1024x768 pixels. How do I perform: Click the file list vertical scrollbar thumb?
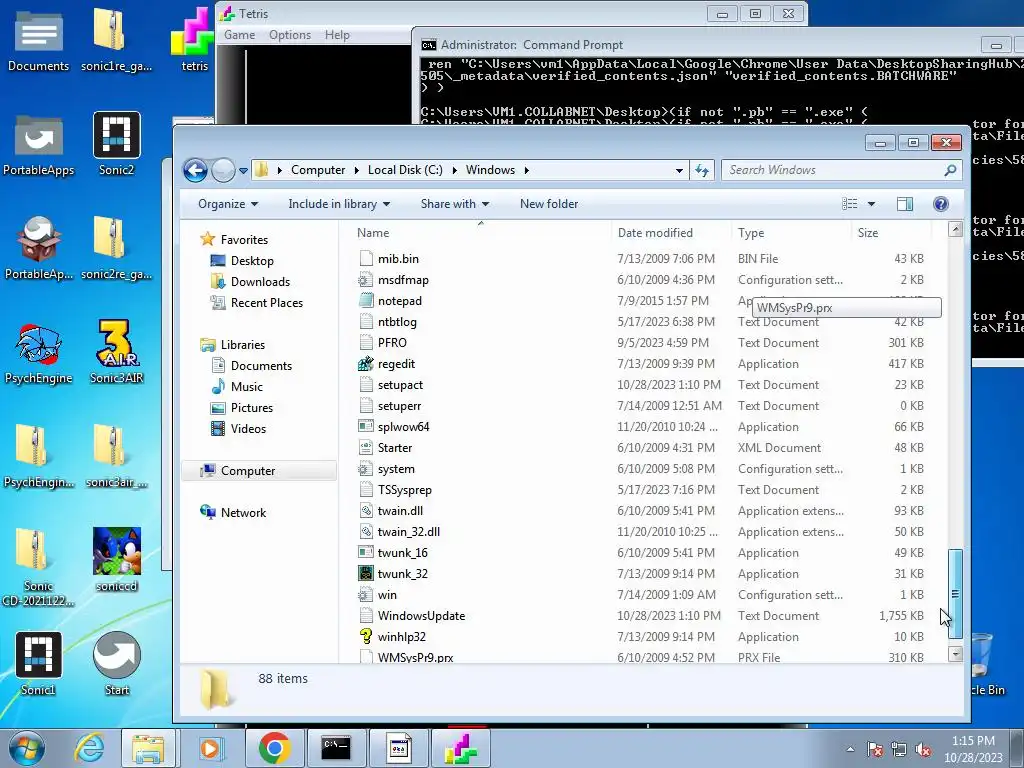(955, 594)
